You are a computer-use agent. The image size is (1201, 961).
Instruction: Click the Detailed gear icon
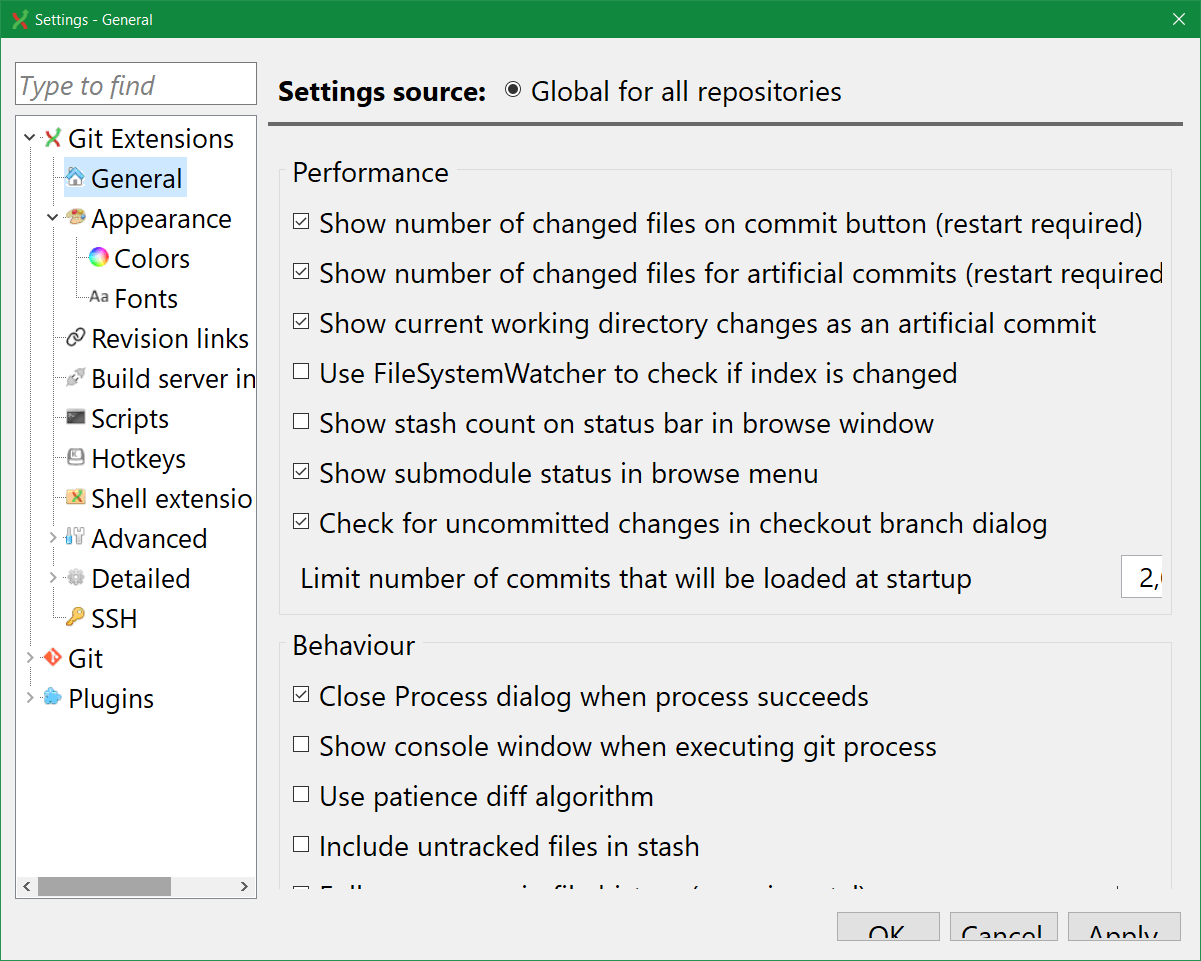(x=75, y=578)
